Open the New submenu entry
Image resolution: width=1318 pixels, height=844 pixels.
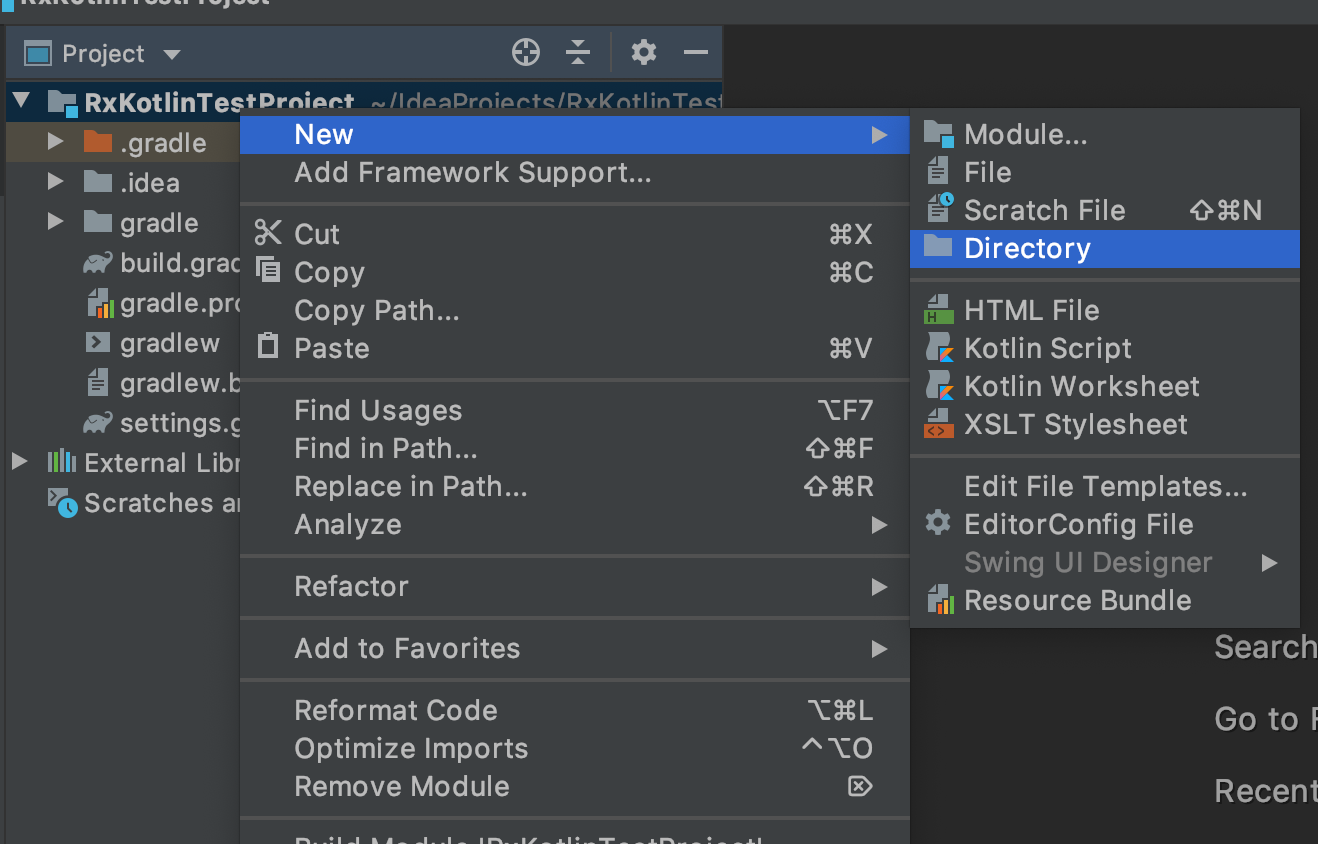click(x=574, y=134)
